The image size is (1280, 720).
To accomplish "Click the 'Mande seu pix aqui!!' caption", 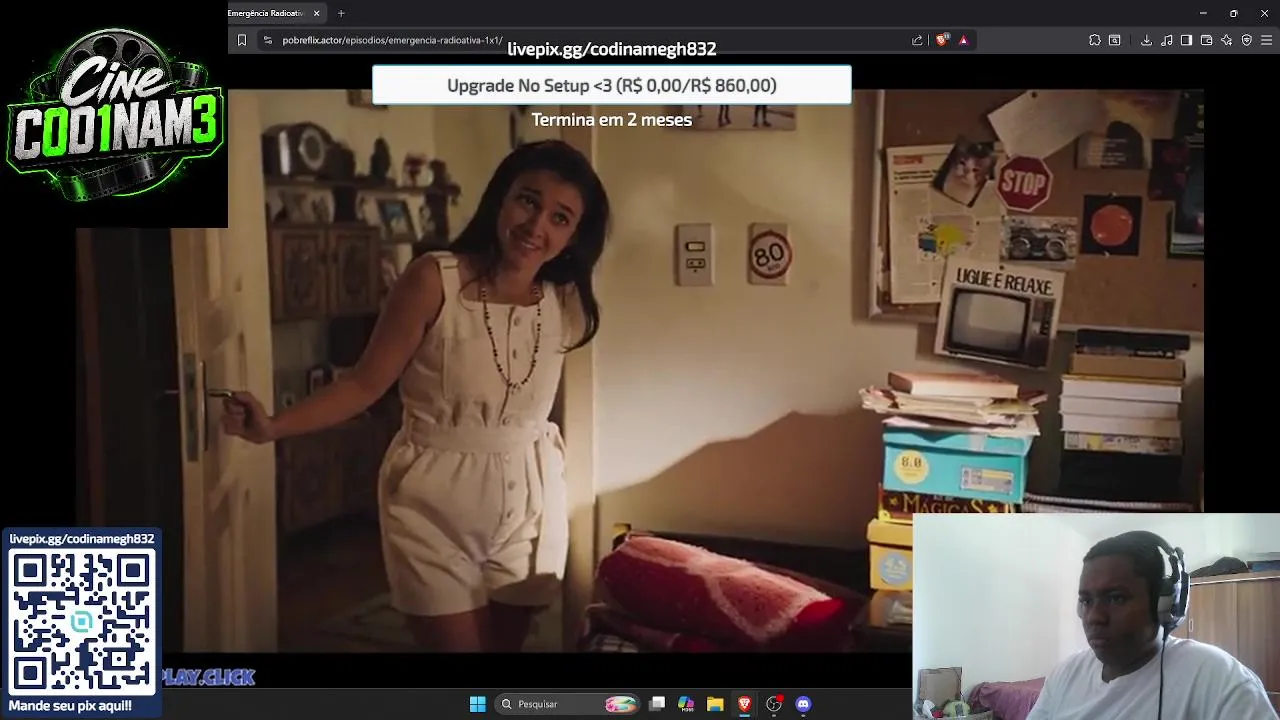I will 70,706.
